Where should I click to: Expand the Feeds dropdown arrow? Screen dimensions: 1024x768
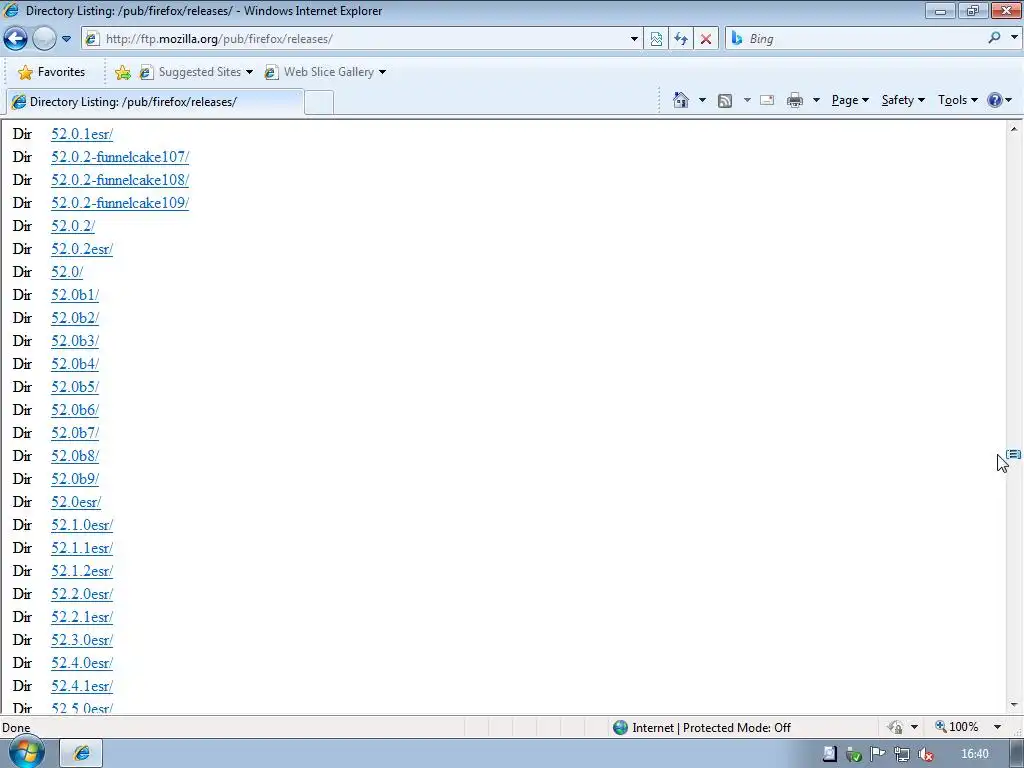[x=746, y=100]
